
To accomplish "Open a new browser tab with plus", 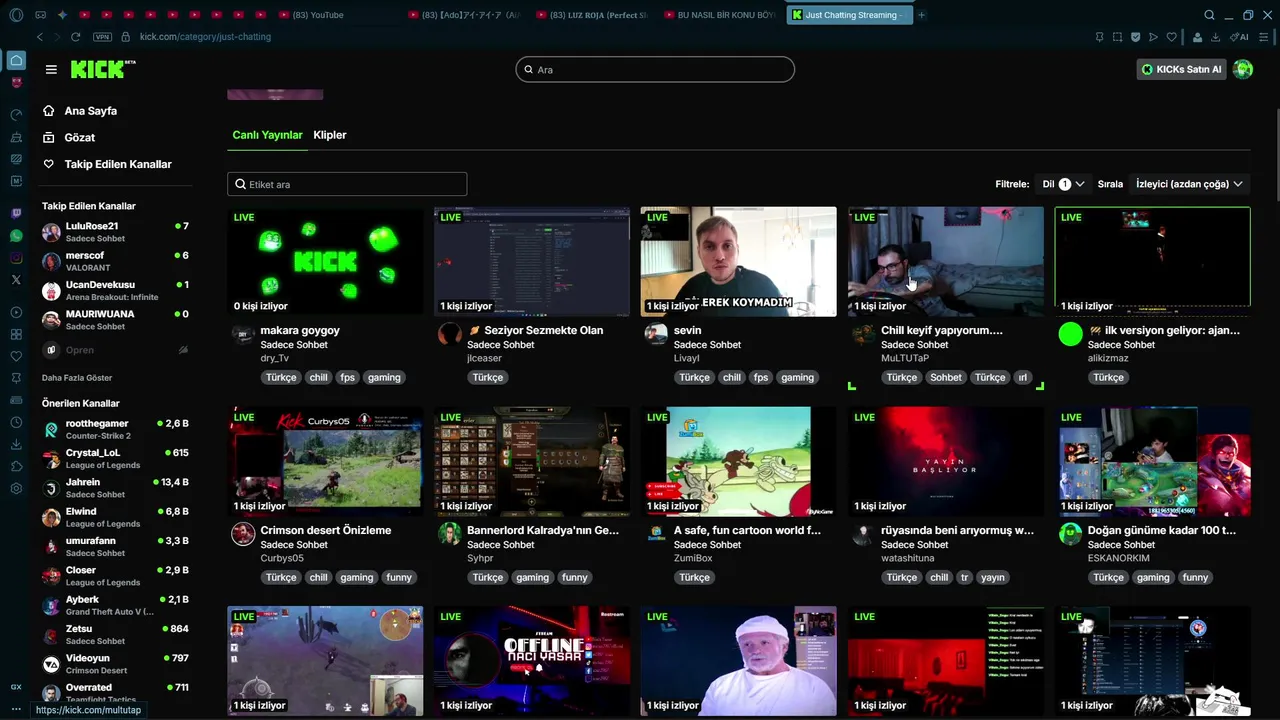I will point(921,15).
